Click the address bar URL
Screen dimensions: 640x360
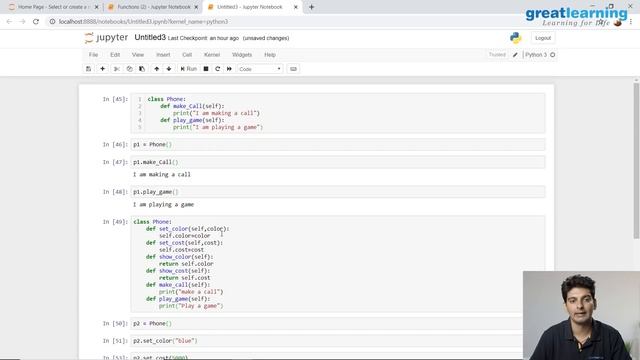pos(143,22)
